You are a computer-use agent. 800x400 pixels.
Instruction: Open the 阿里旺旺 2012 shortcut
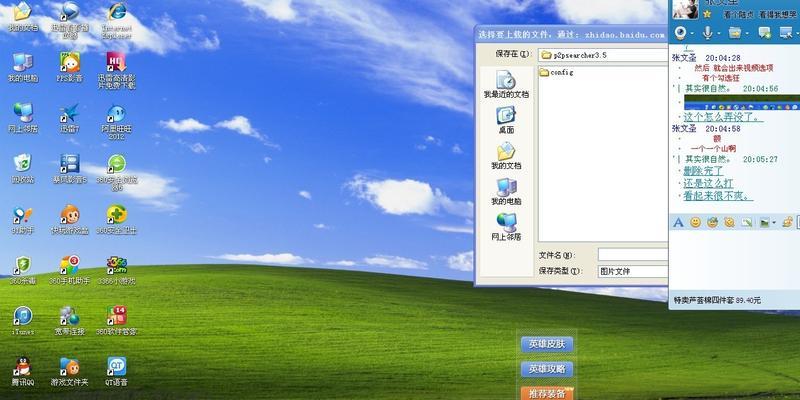coord(116,121)
